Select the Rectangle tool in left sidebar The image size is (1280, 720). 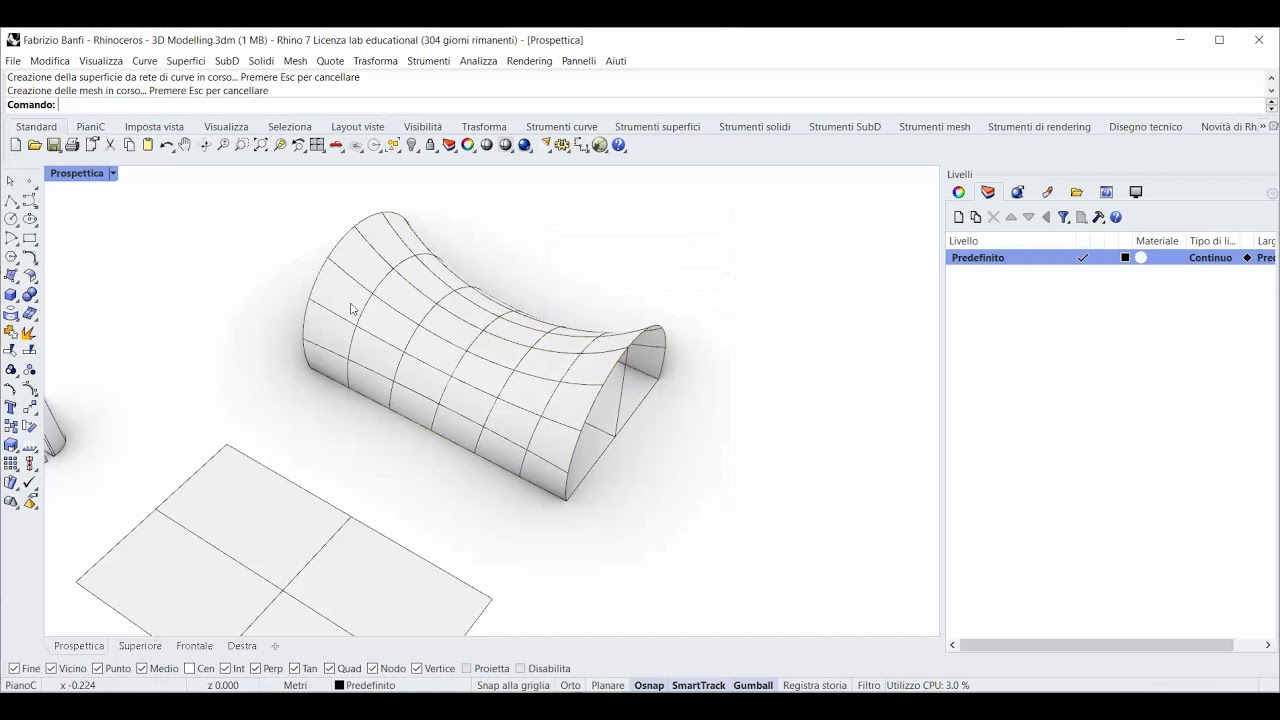point(30,238)
